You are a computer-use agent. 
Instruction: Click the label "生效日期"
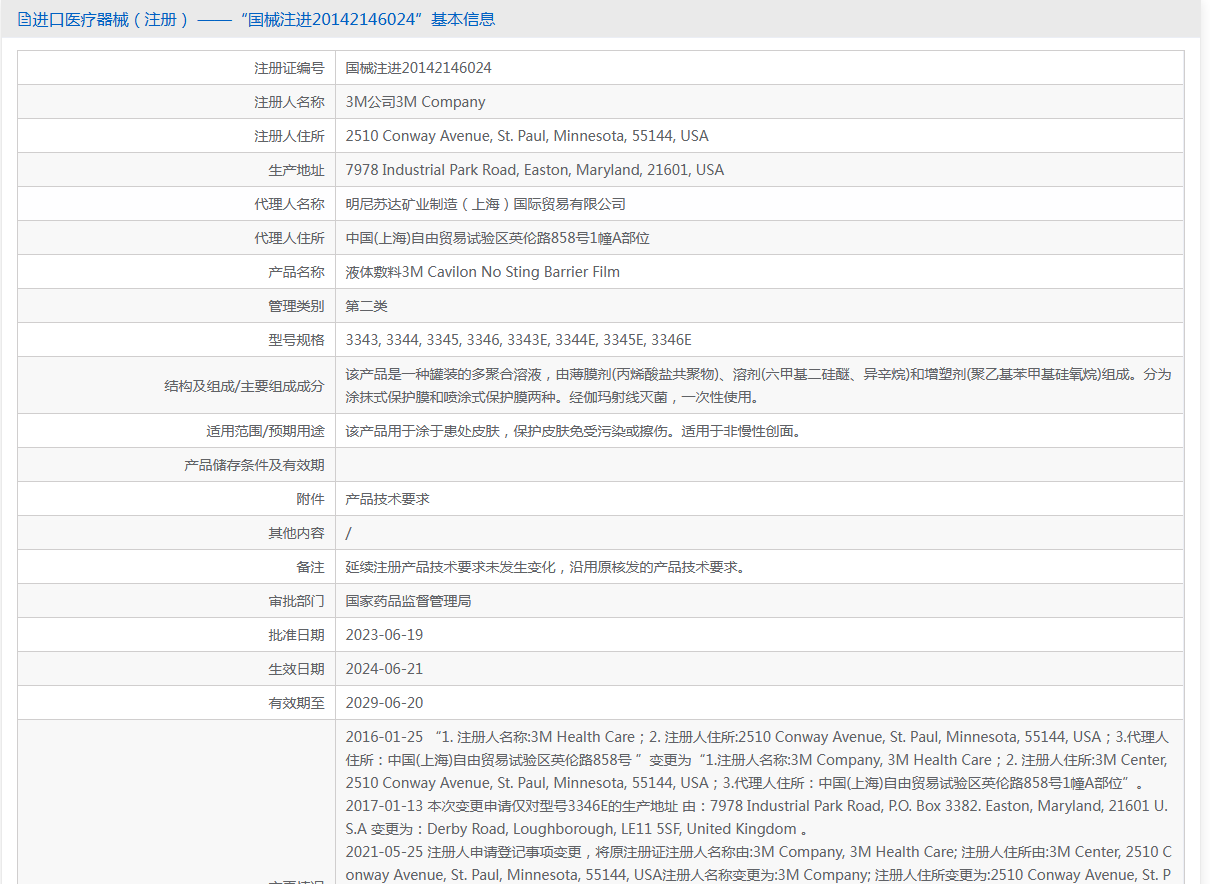tap(296, 669)
